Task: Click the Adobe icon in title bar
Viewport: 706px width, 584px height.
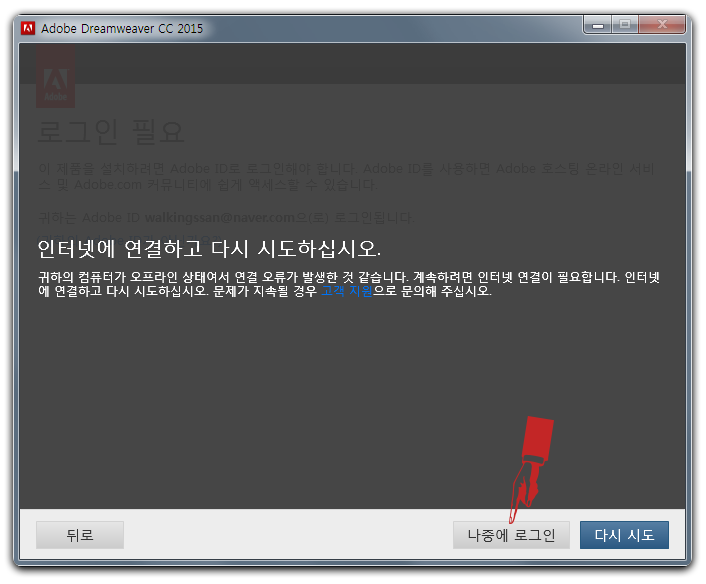Action: (28, 28)
